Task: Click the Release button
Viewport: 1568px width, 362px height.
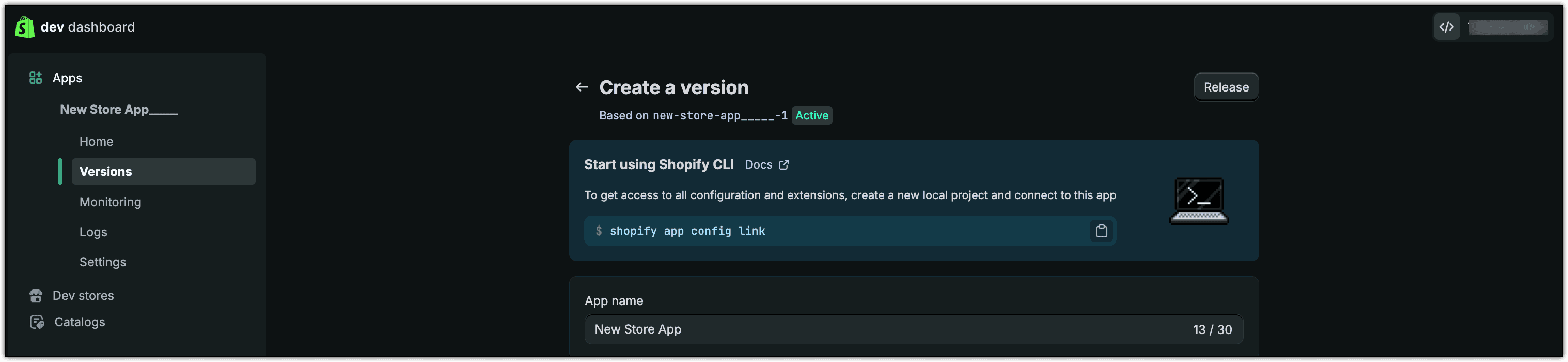Action: (1226, 88)
